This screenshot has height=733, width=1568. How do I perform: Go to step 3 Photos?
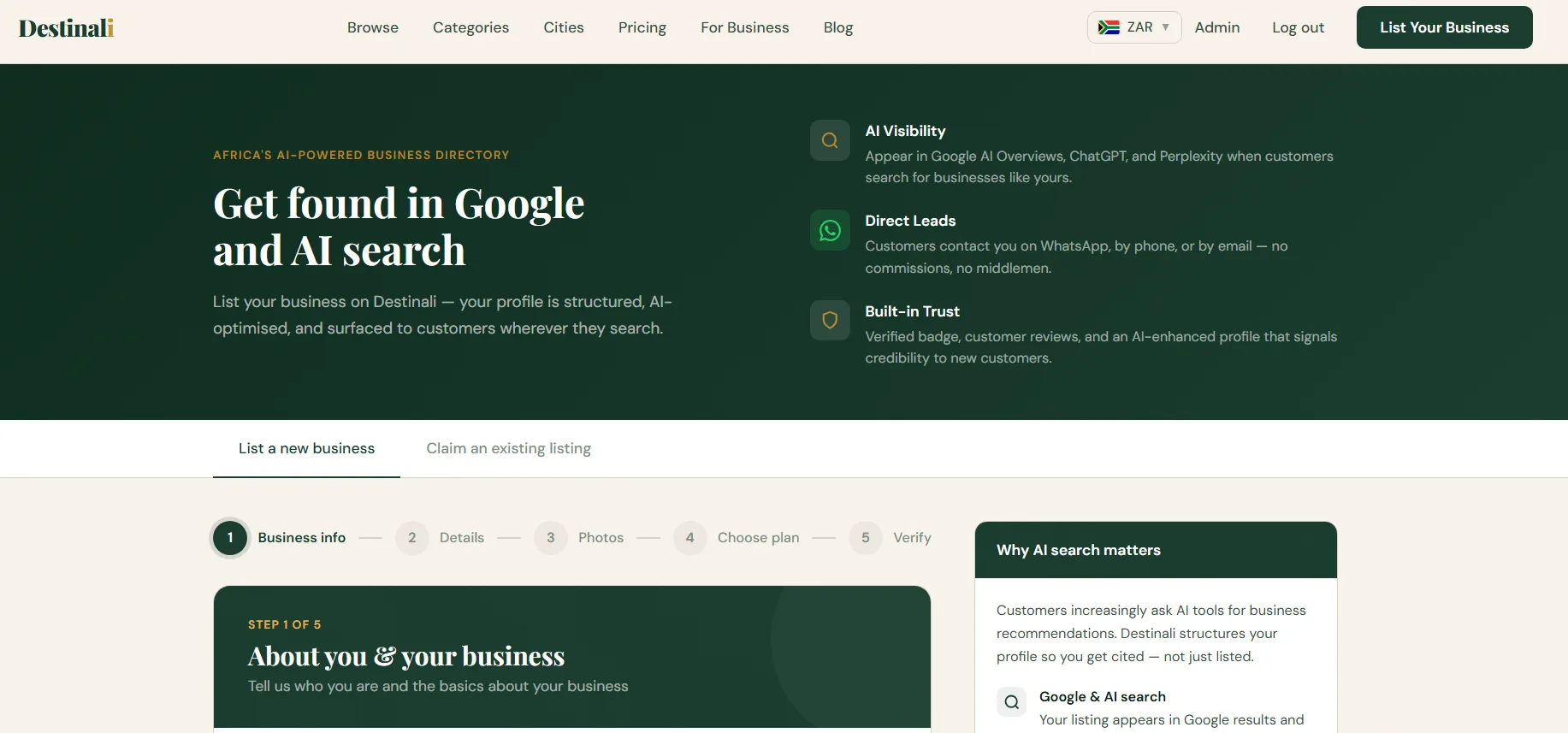point(579,538)
